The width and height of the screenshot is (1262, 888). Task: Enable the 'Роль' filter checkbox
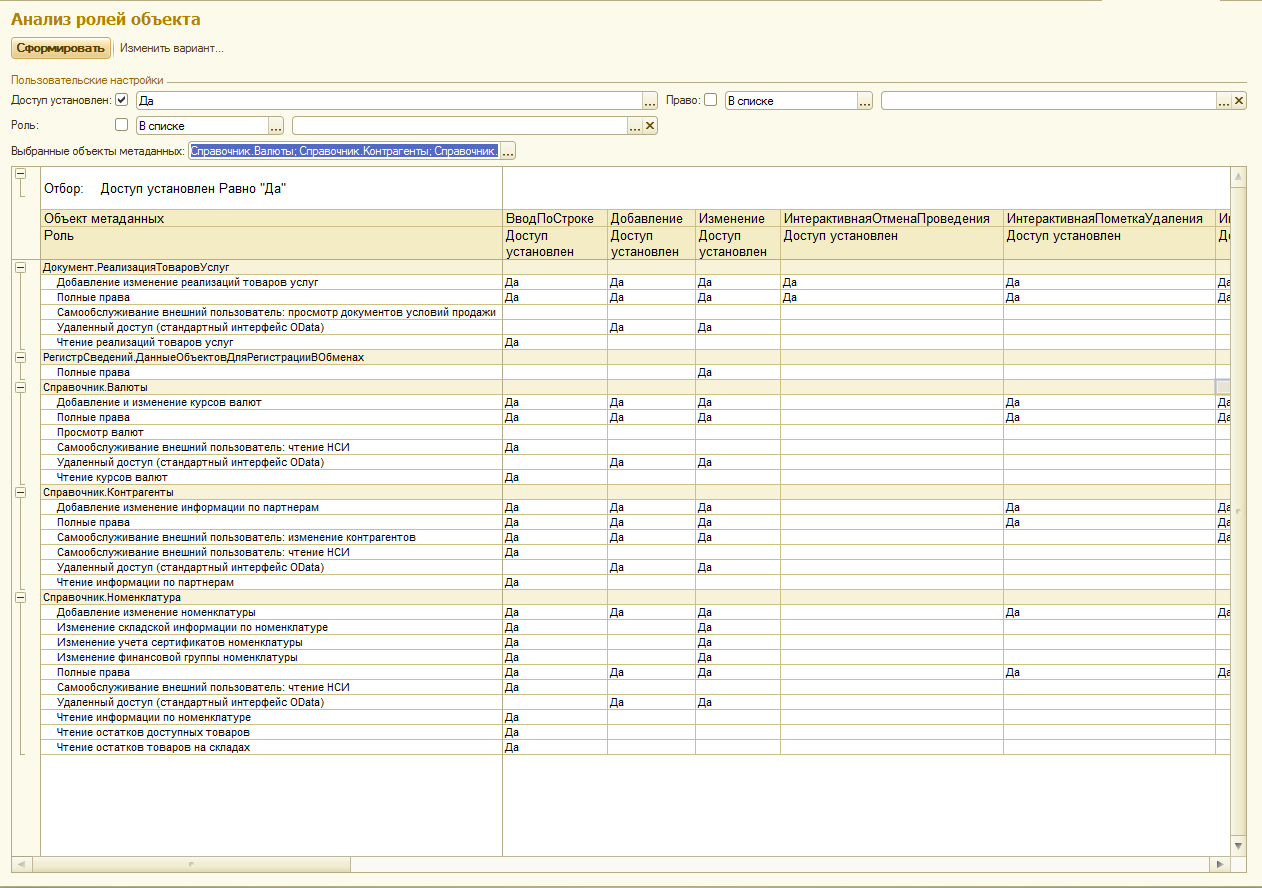pos(122,125)
